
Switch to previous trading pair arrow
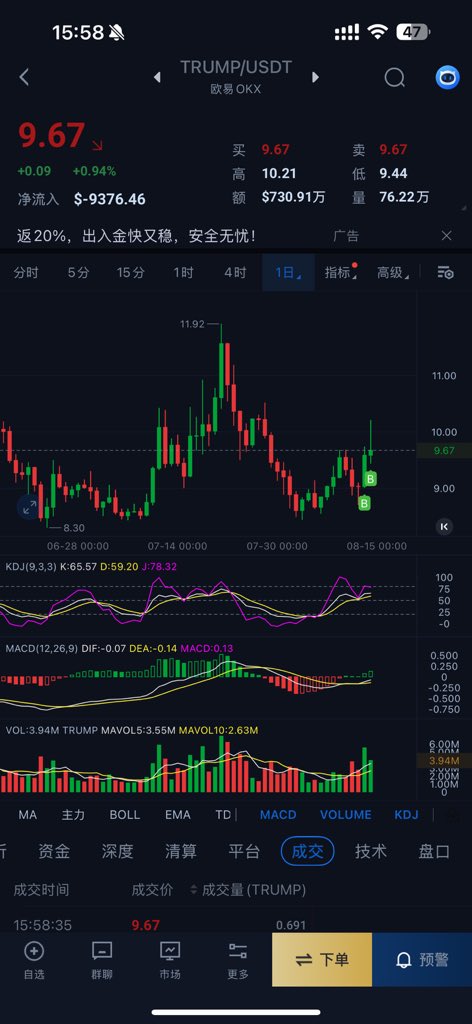tap(157, 78)
